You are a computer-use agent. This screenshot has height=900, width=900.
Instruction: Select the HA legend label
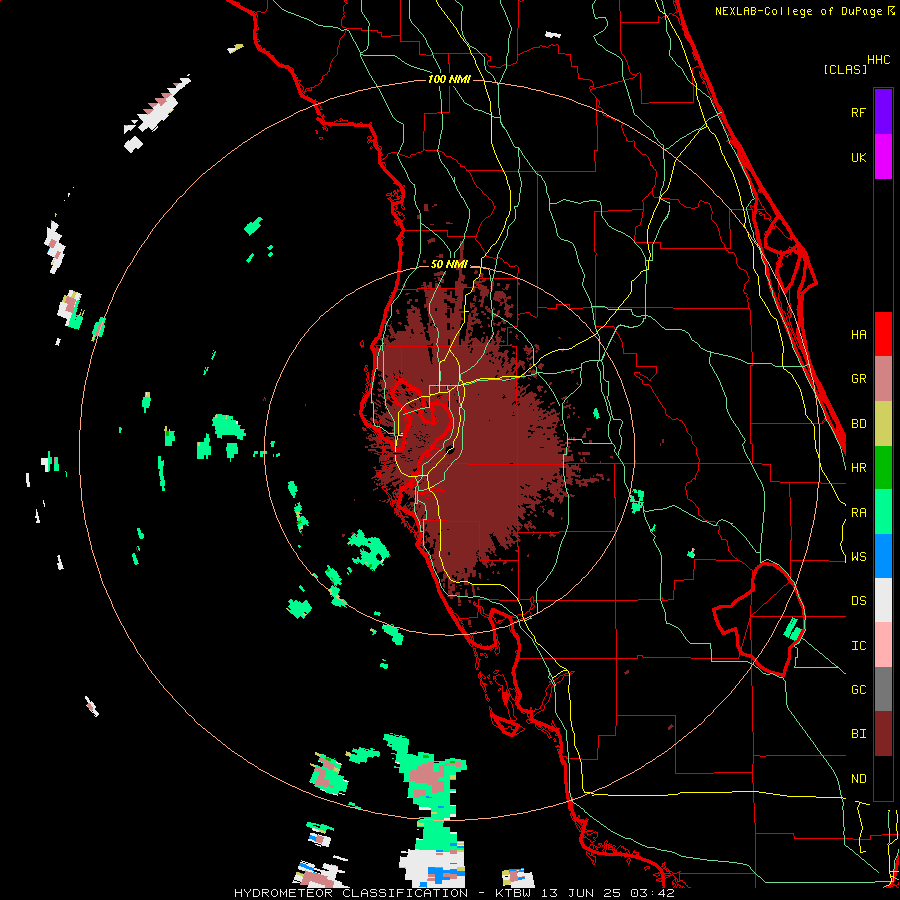(x=858, y=335)
